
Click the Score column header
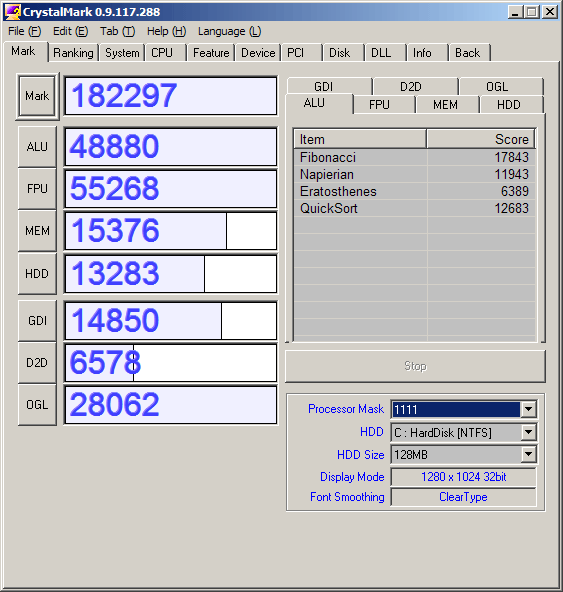(x=481, y=139)
